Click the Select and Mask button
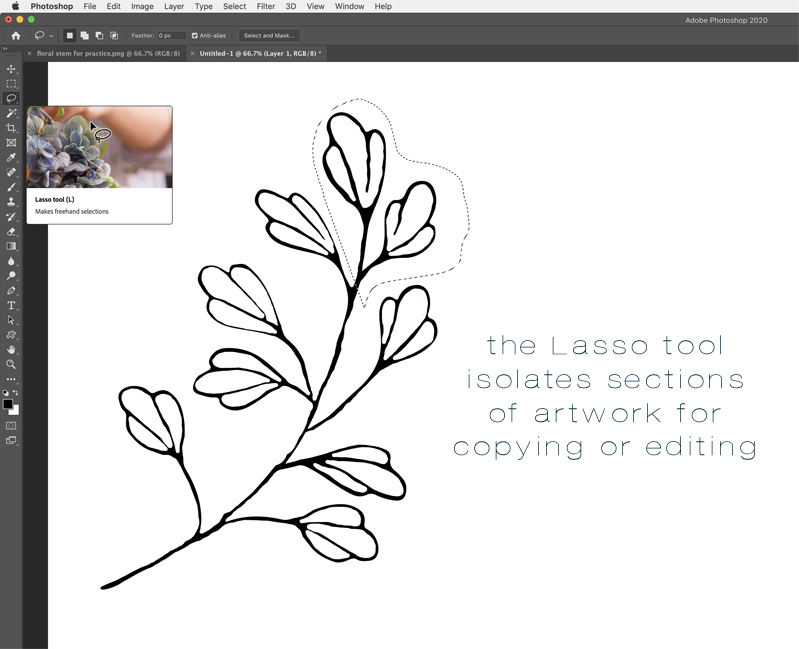 (269, 36)
